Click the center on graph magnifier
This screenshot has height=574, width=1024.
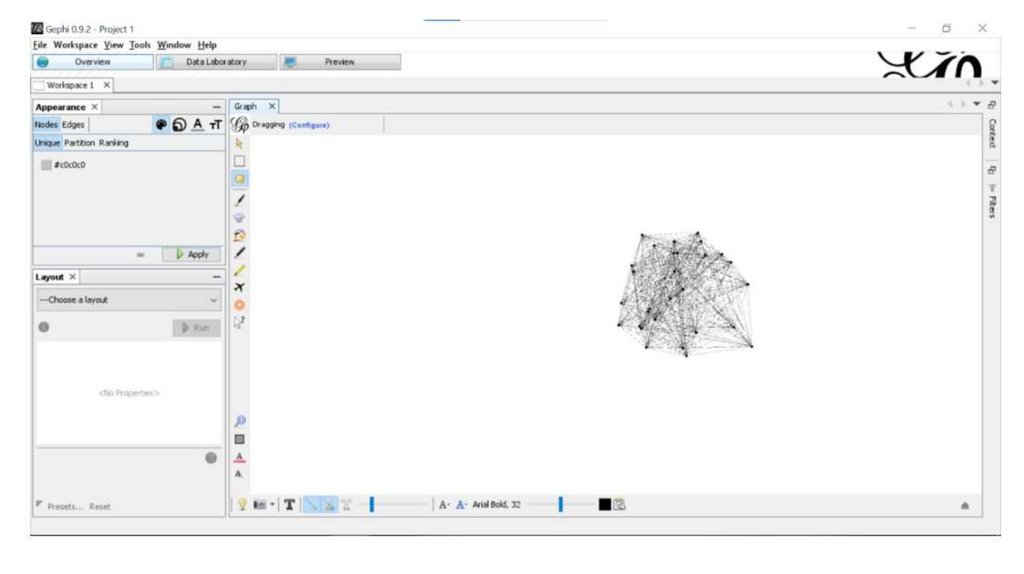point(240,421)
